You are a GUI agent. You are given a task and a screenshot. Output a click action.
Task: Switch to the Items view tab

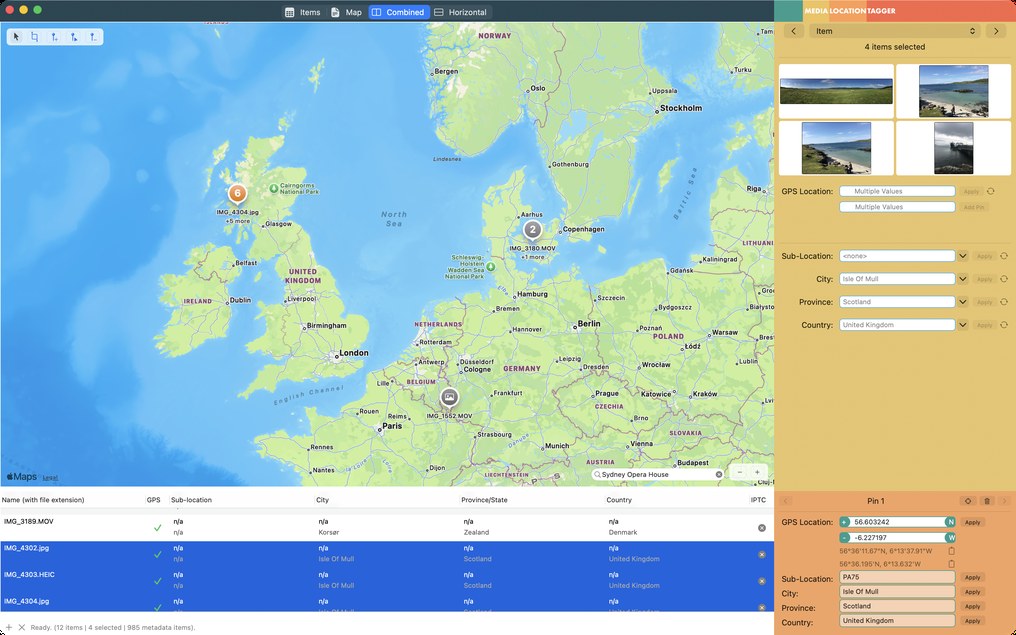point(303,12)
